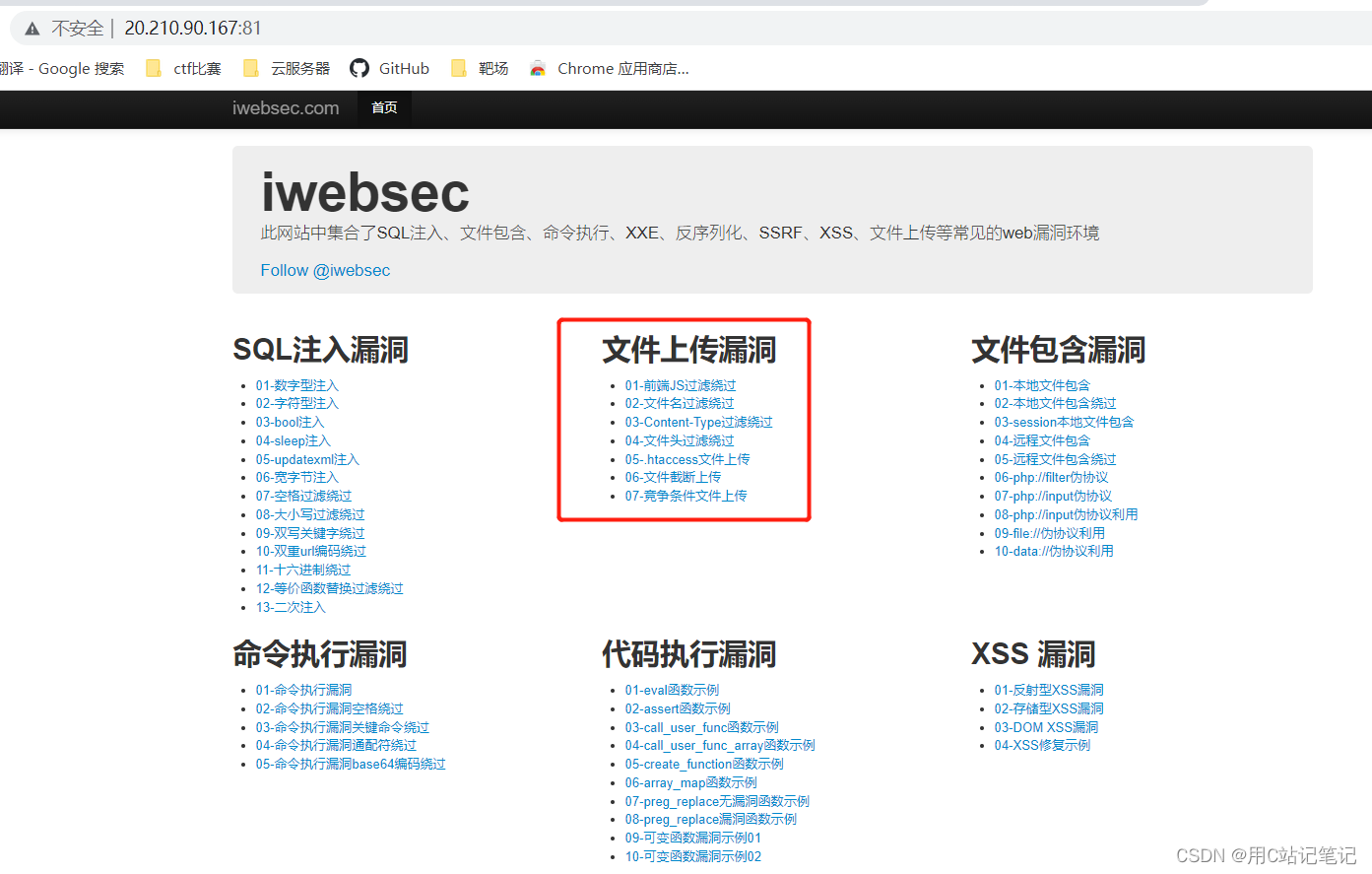Image resolution: width=1372 pixels, height=874 pixels.
Task: Open 07-php://input伪协议 link
Action: [1053, 496]
